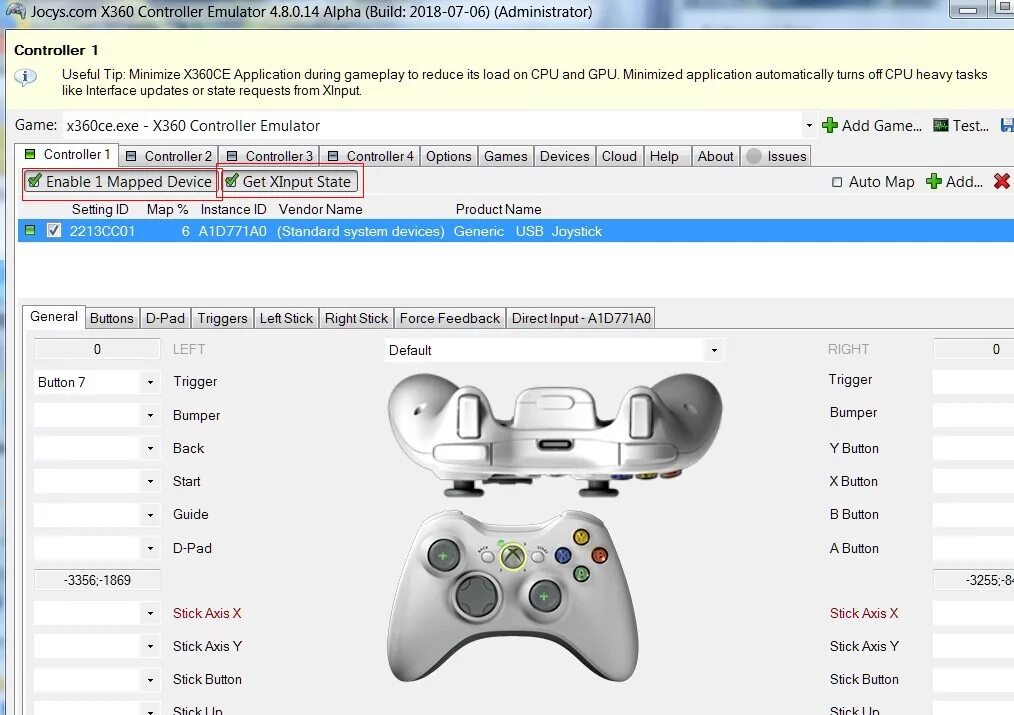The width and height of the screenshot is (1014, 715).
Task: Open the left Trigger Button 7 dropdown
Action: pyautogui.click(x=150, y=382)
